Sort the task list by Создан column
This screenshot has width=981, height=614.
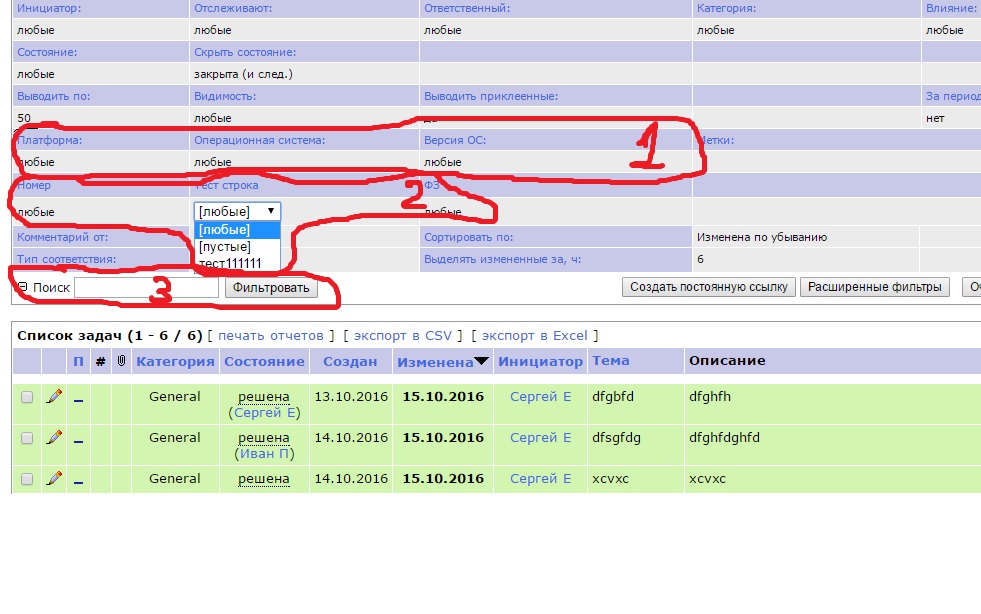click(350, 361)
